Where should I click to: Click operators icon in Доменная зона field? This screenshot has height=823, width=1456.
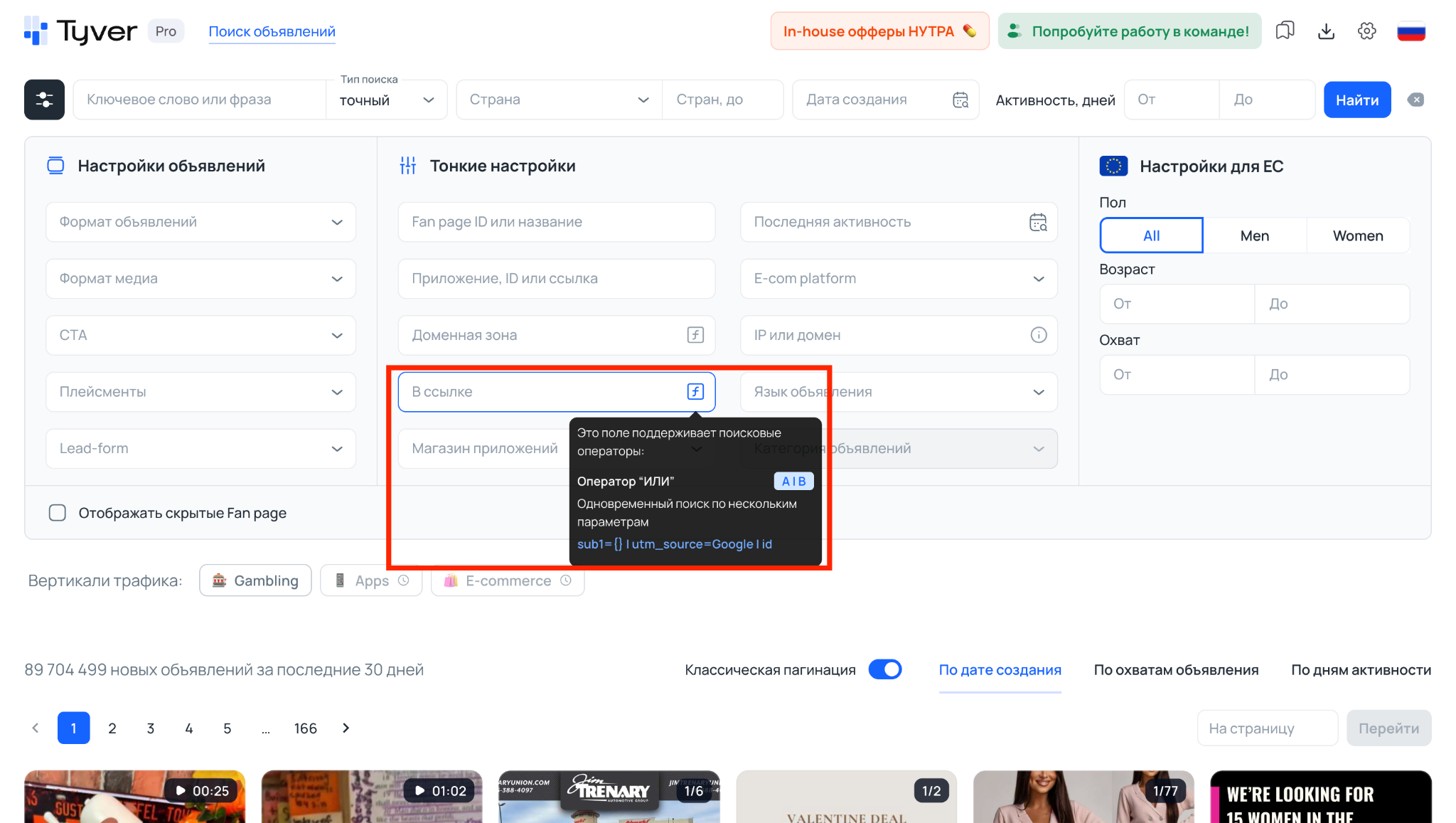pos(695,335)
